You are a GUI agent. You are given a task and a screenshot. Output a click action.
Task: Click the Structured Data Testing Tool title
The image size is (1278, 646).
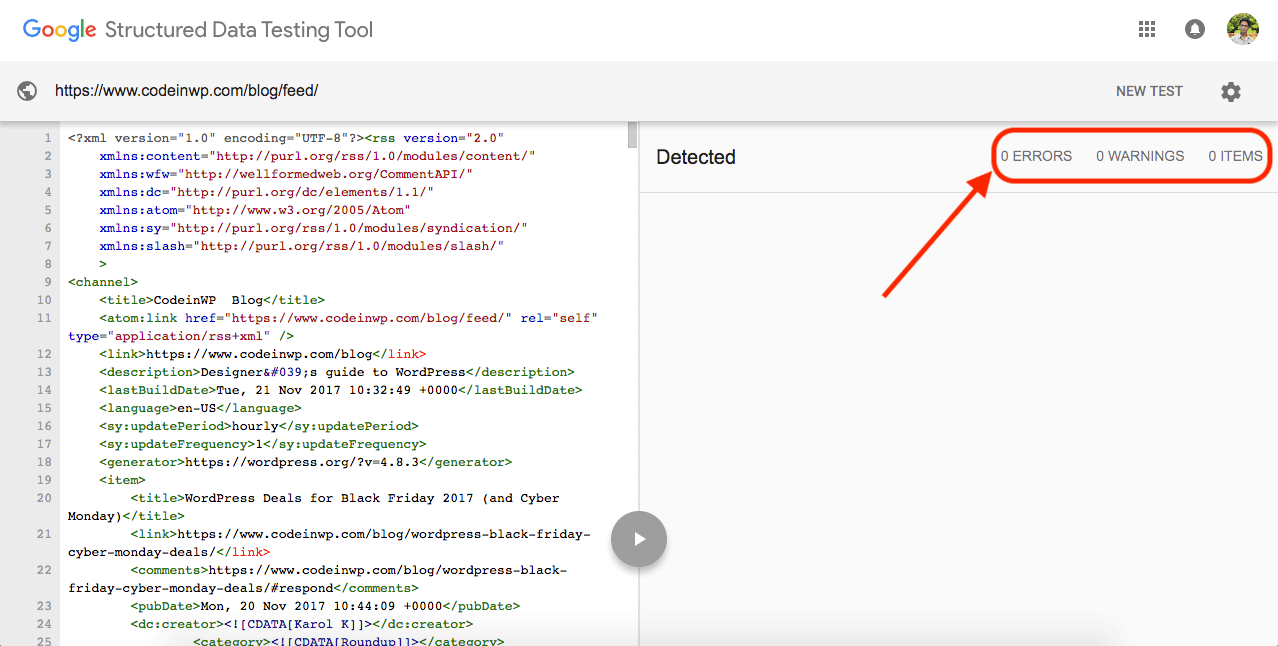coord(239,30)
